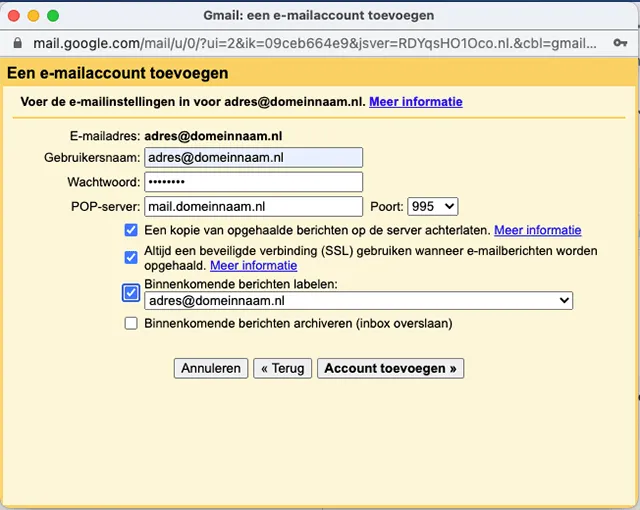640x510 pixels.
Task: Go back with the « Terug button
Action: pos(282,368)
